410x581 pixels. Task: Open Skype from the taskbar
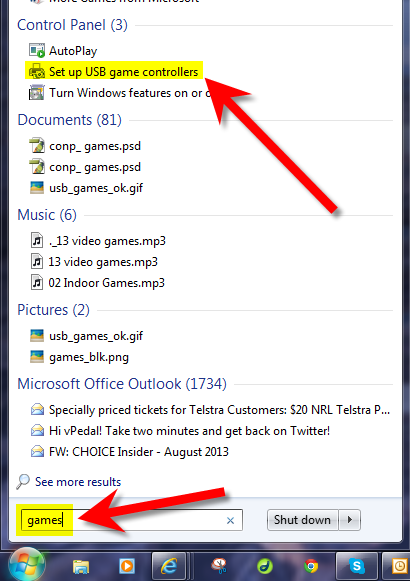[357, 566]
